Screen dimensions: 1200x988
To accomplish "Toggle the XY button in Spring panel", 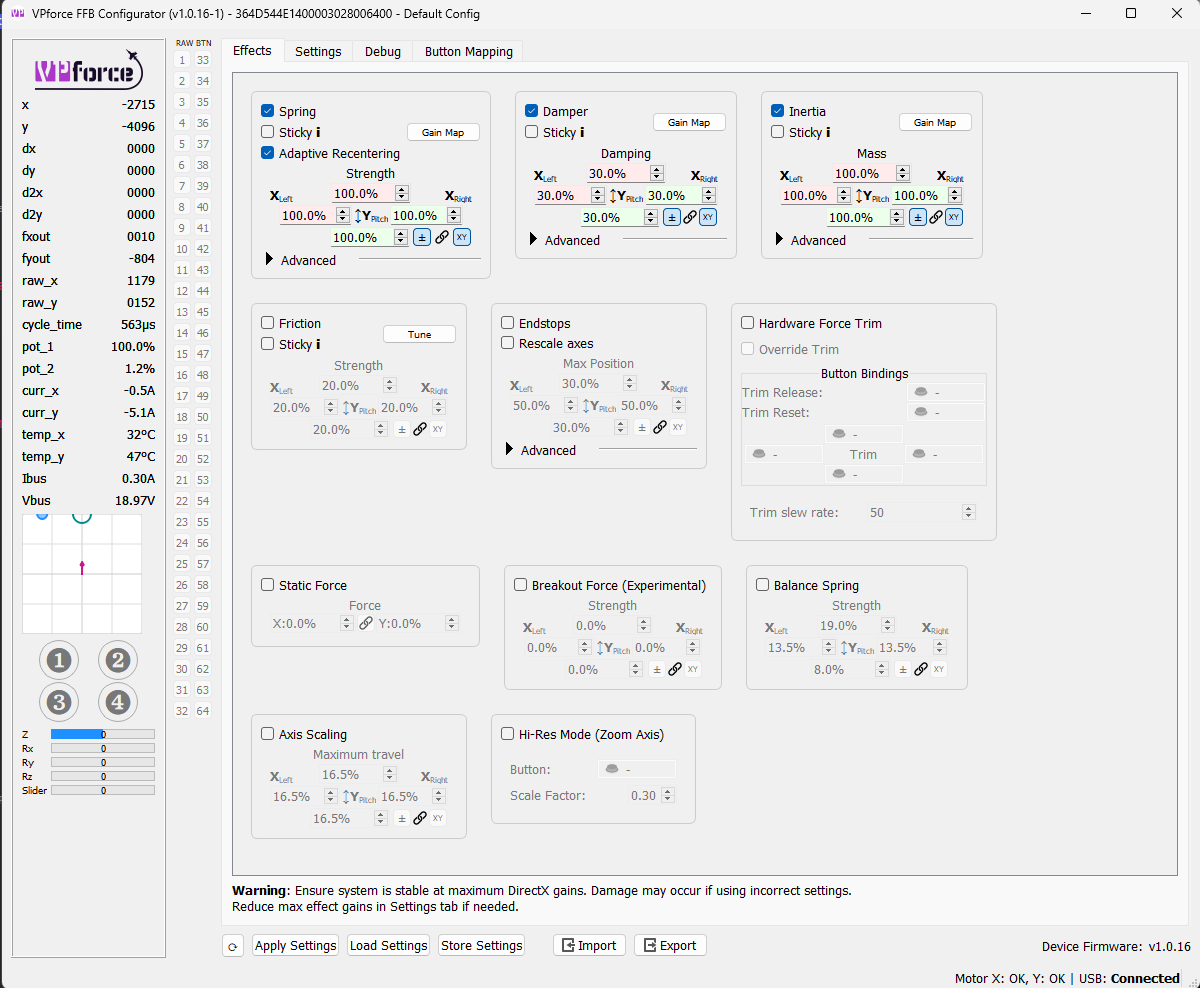I will (x=462, y=237).
